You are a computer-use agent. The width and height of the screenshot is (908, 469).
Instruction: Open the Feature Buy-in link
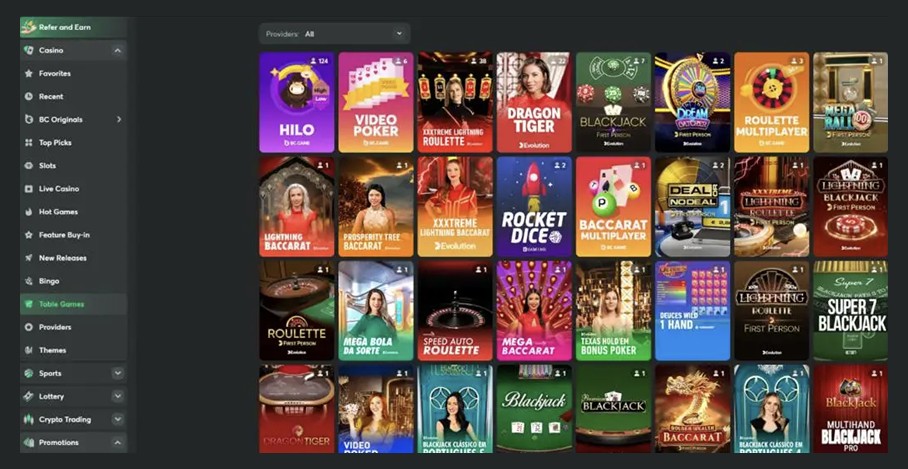(65, 235)
